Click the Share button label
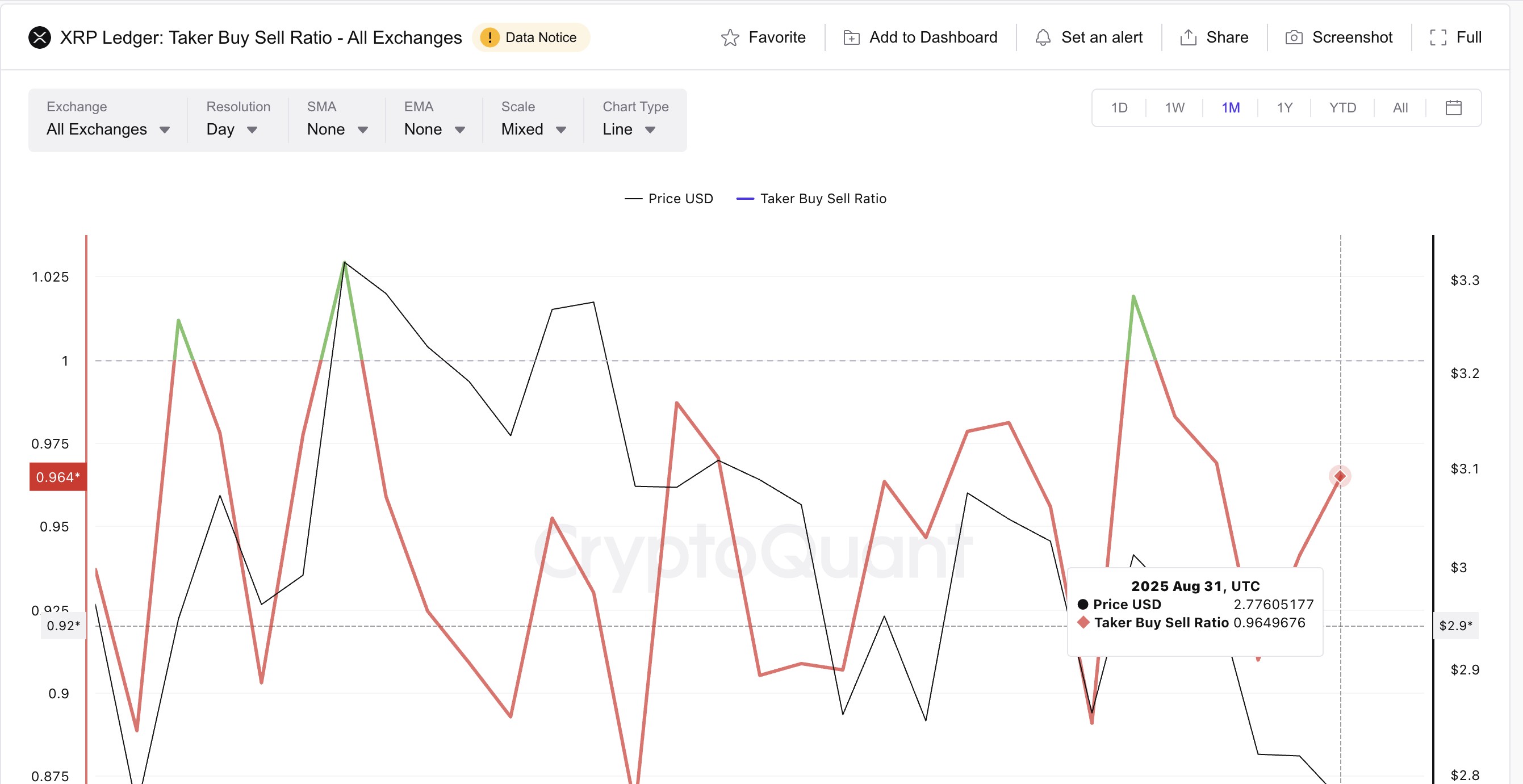The height and width of the screenshot is (784, 1523). [1227, 37]
